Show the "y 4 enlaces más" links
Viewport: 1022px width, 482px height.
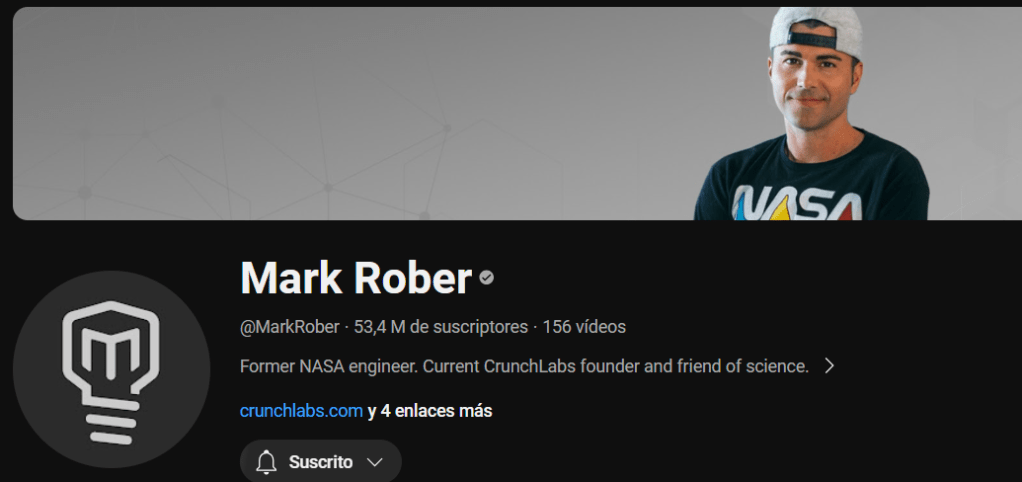click(430, 411)
